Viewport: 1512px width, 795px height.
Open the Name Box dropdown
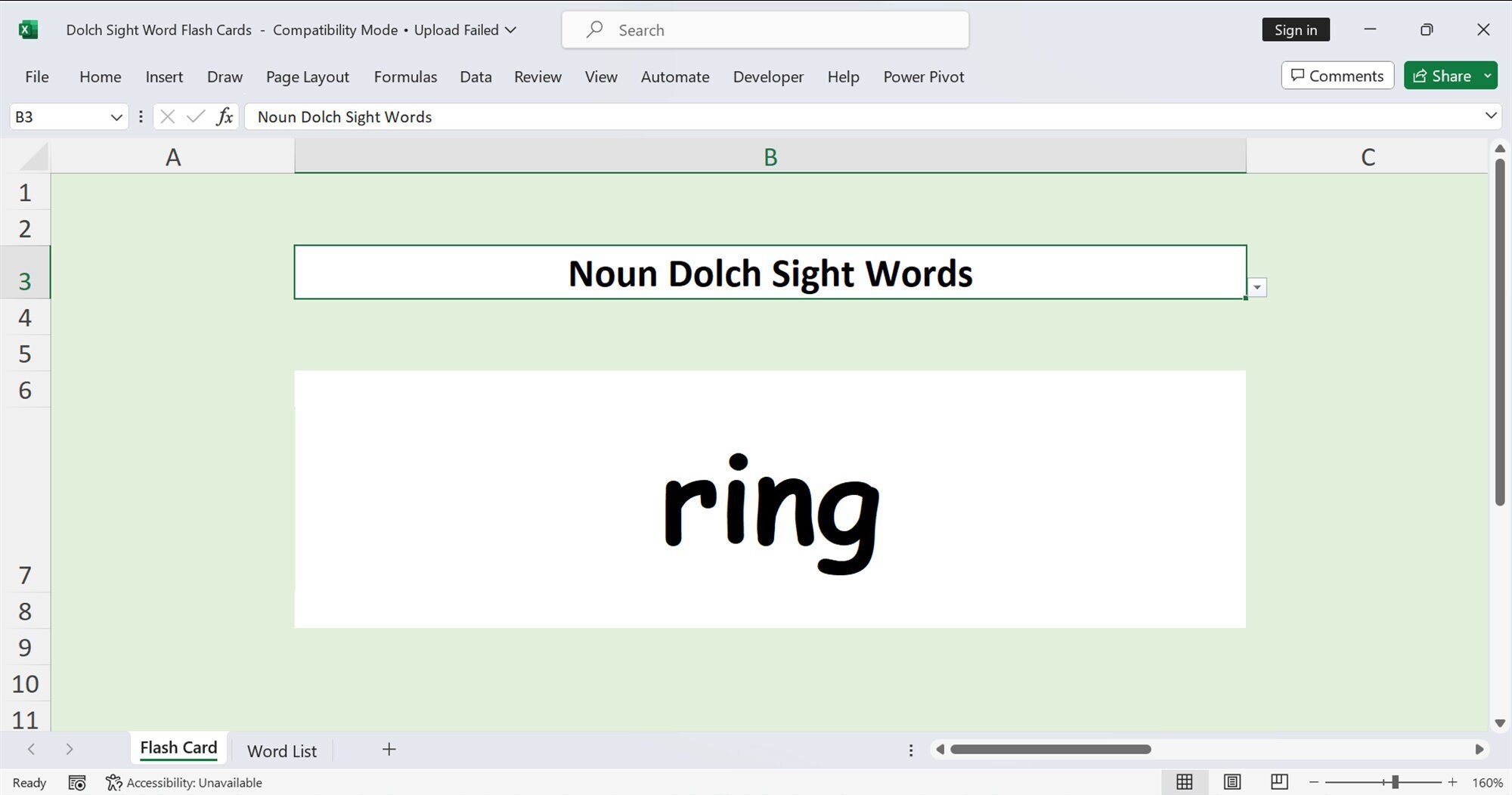tap(116, 116)
